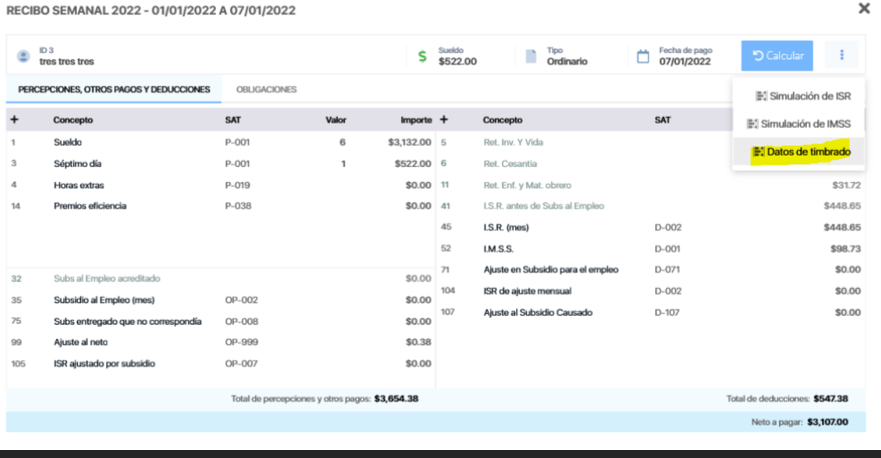Screen dimensions: 881x458
Task: Click the Fecha de pago calendar icon
Action: pyautogui.click(x=643, y=56)
